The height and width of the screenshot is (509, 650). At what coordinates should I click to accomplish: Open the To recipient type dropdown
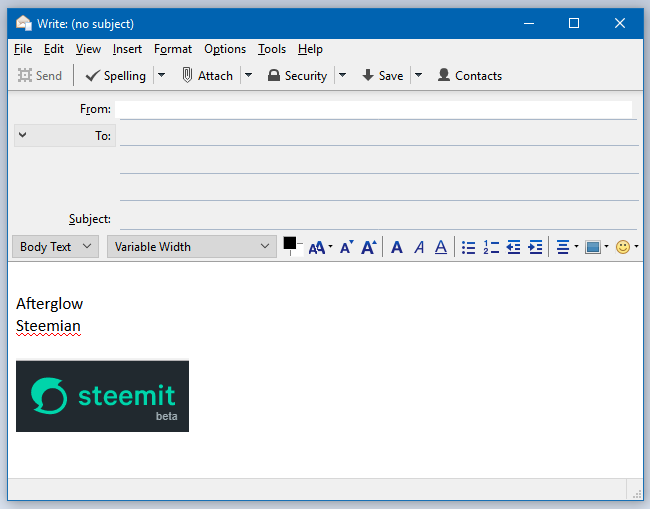pos(65,136)
